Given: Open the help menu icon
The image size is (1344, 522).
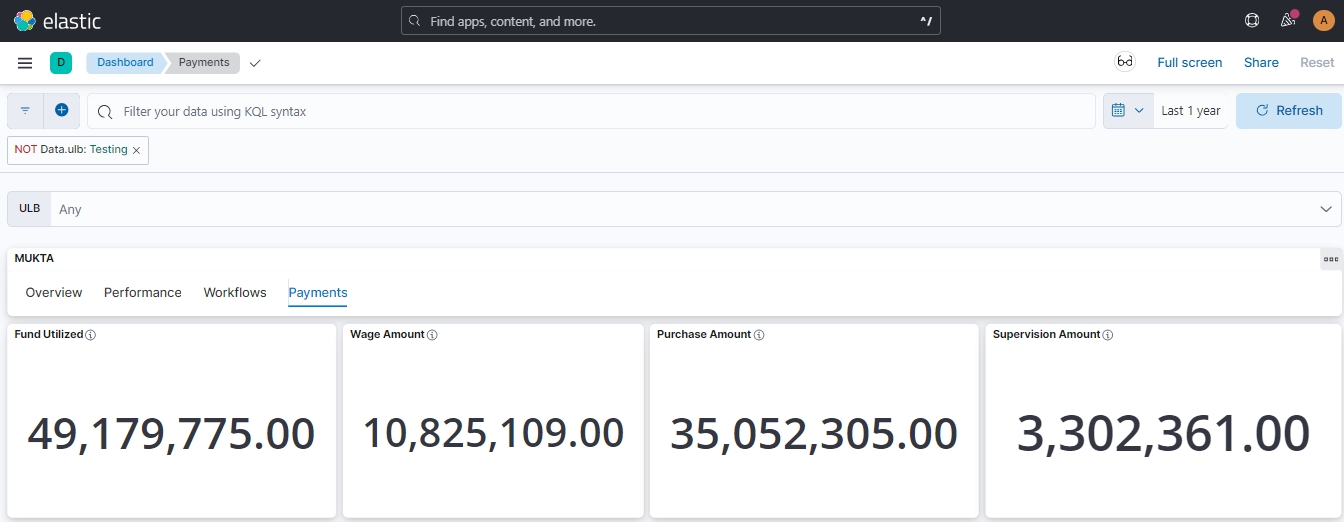Looking at the screenshot, I should (1251, 20).
